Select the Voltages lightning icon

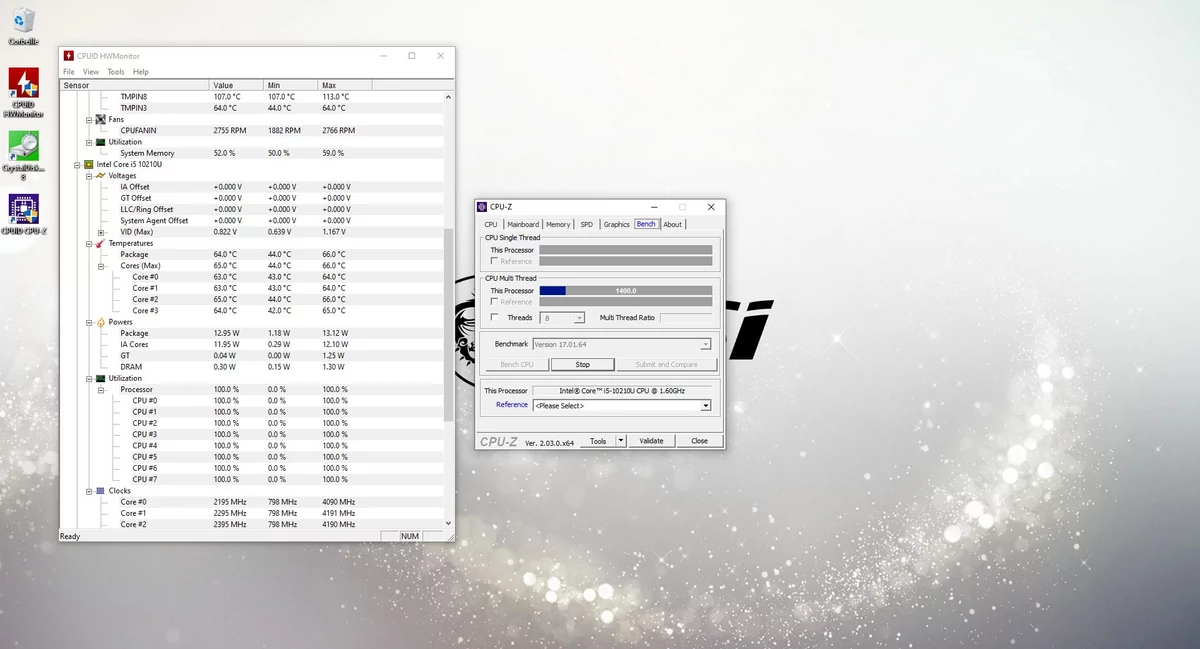[100, 175]
